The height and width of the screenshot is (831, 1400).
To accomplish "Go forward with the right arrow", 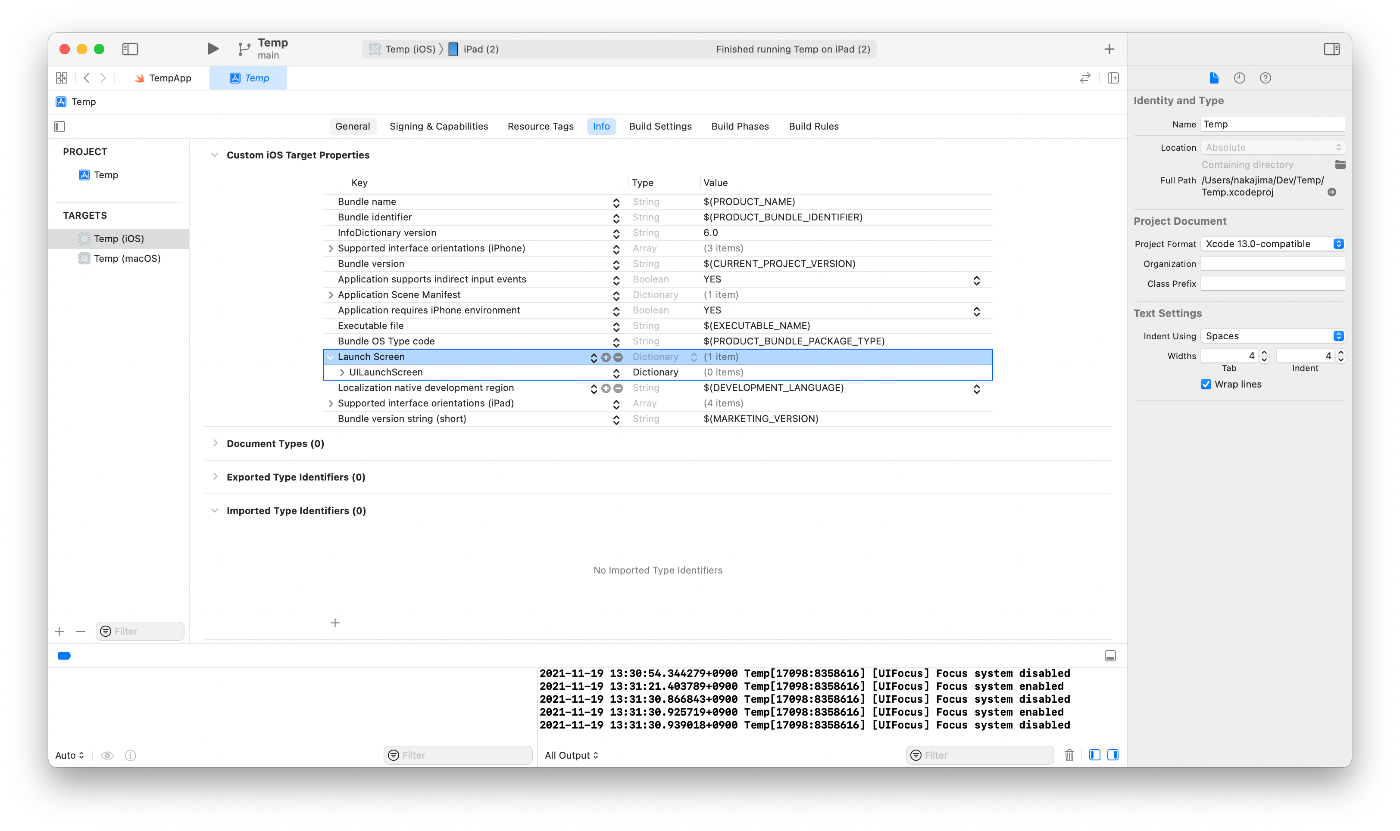I will (104, 78).
